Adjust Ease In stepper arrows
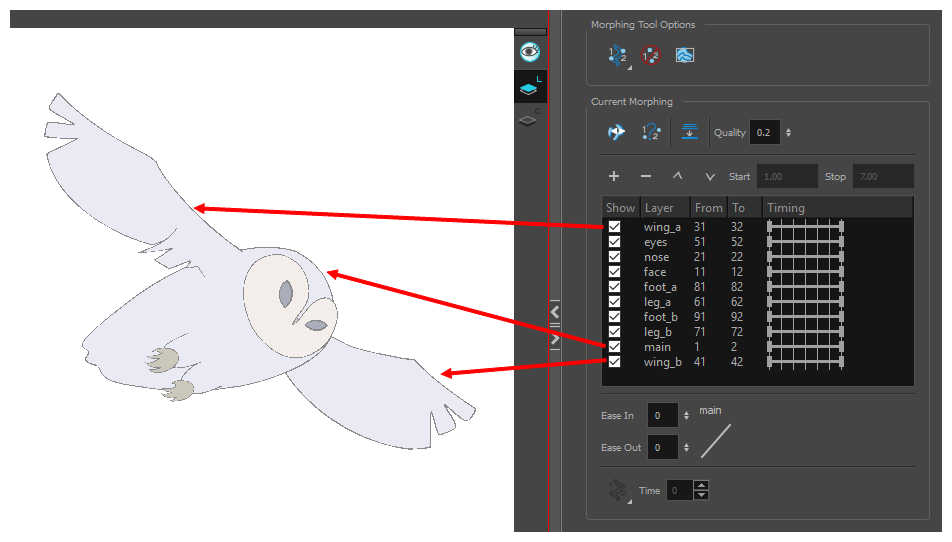Image resolution: width=952 pixels, height=542 pixels. 686,415
